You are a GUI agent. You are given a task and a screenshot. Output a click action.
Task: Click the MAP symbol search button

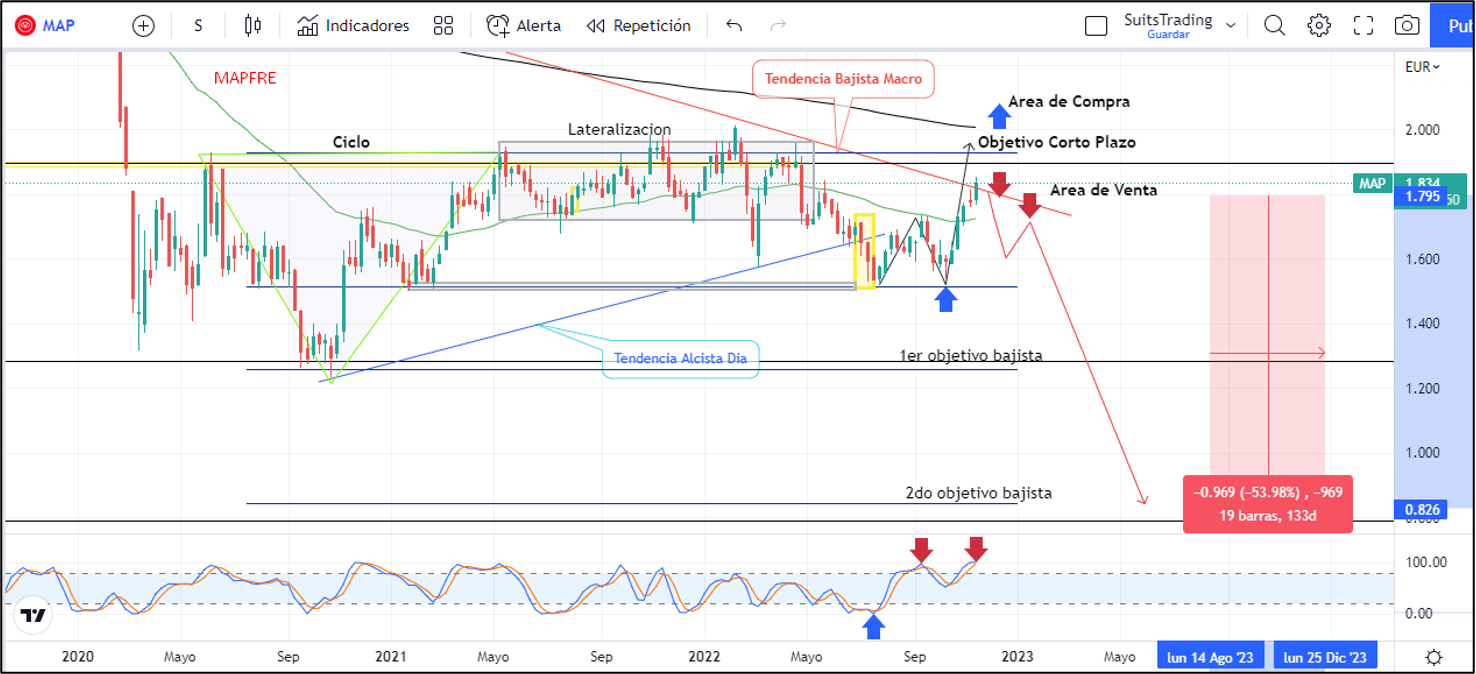(46, 26)
